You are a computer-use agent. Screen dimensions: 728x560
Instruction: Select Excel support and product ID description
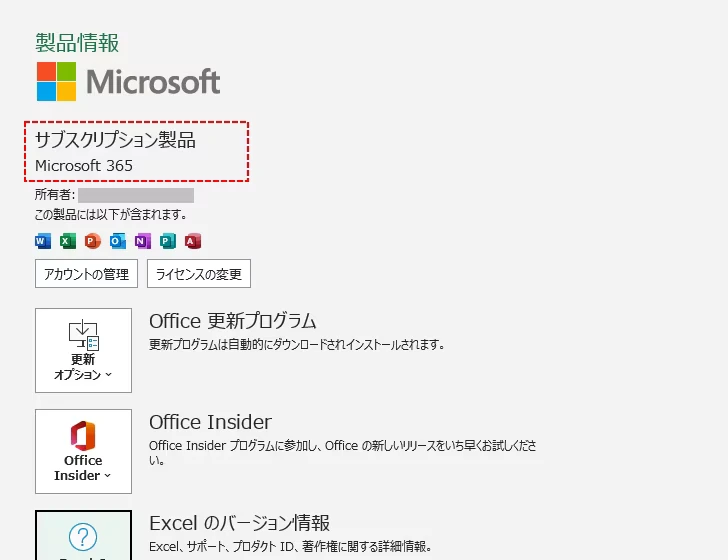pos(290,547)
